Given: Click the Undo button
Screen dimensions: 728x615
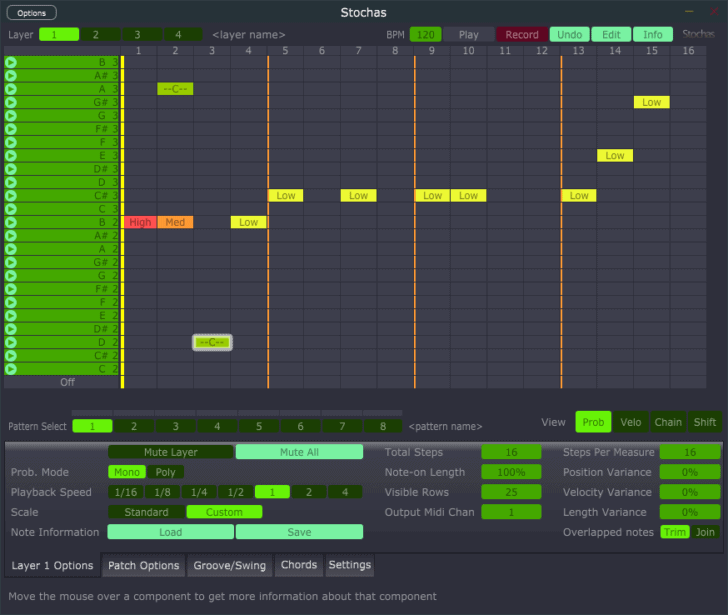Looking at the screenshot, I should 570,35.
